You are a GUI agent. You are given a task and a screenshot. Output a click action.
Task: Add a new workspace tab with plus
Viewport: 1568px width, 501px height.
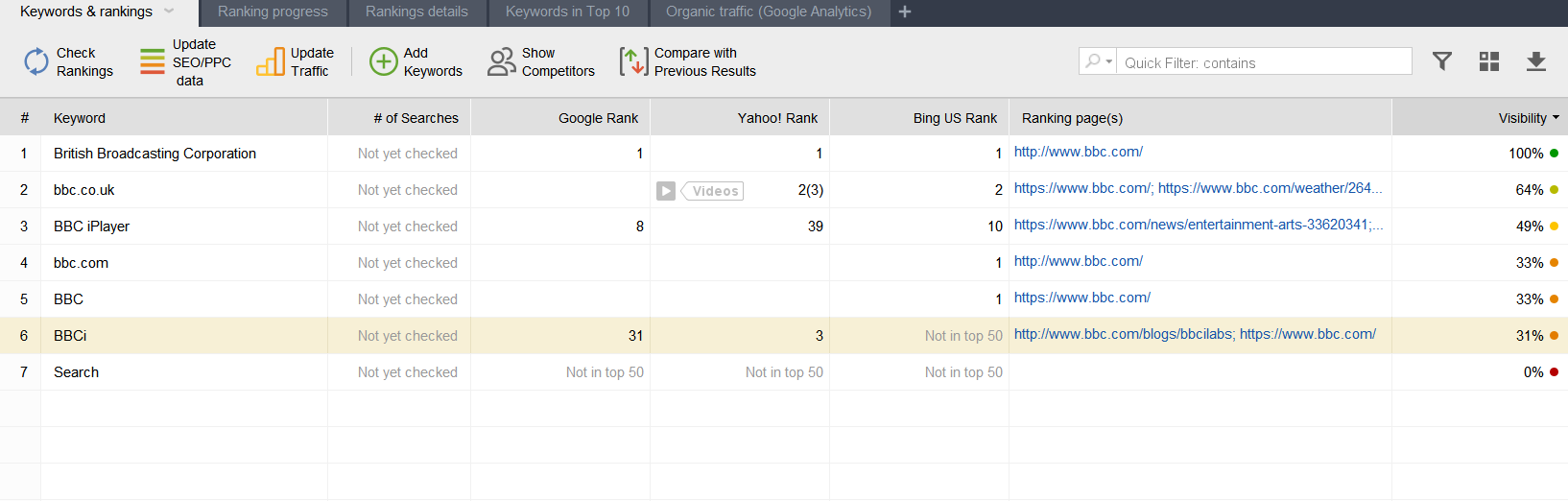[905, 12]
